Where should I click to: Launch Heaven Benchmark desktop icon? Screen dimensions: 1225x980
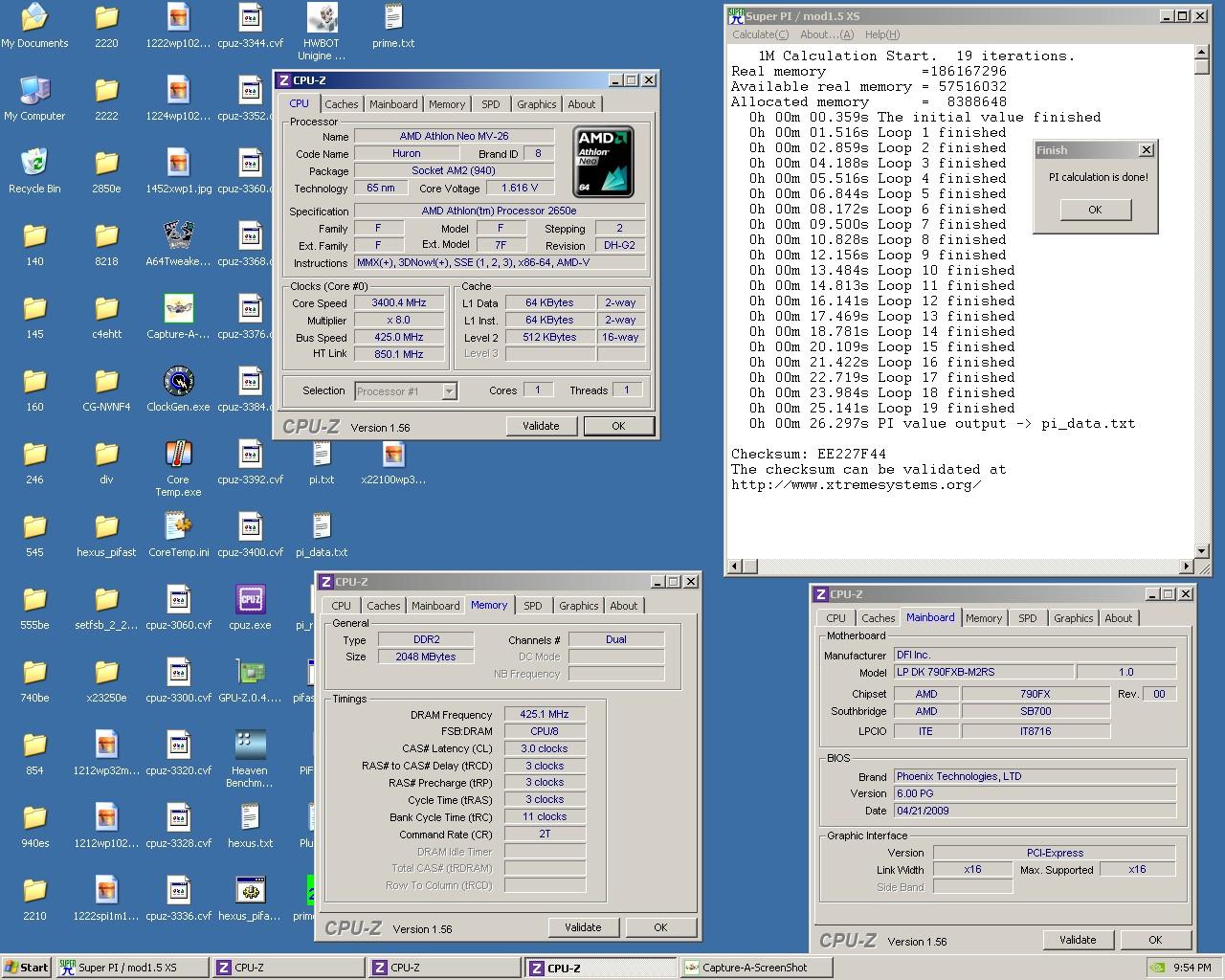[250, 759]
